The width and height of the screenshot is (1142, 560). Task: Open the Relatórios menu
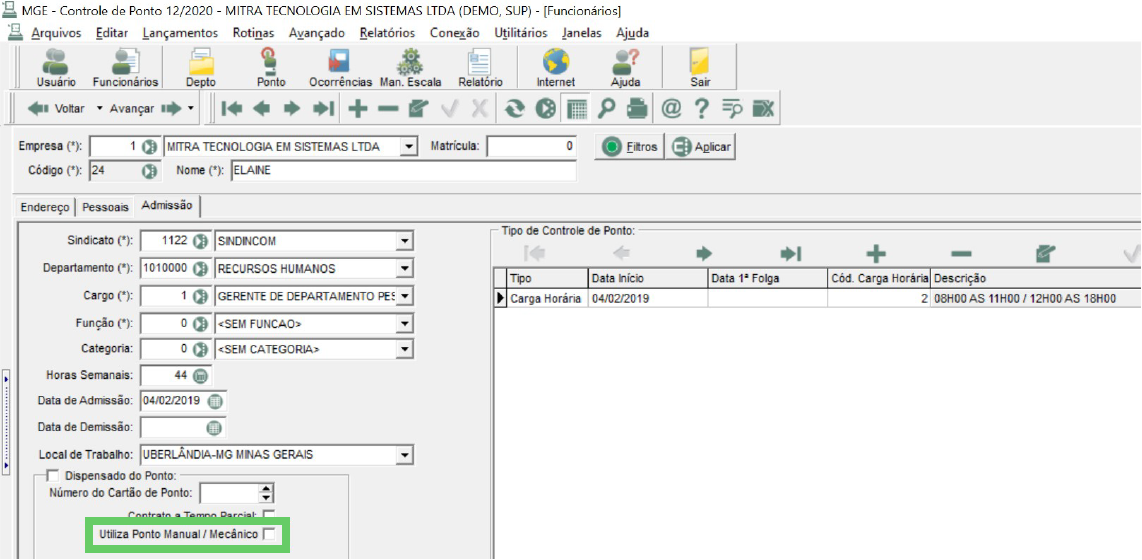tap(387, 33)
